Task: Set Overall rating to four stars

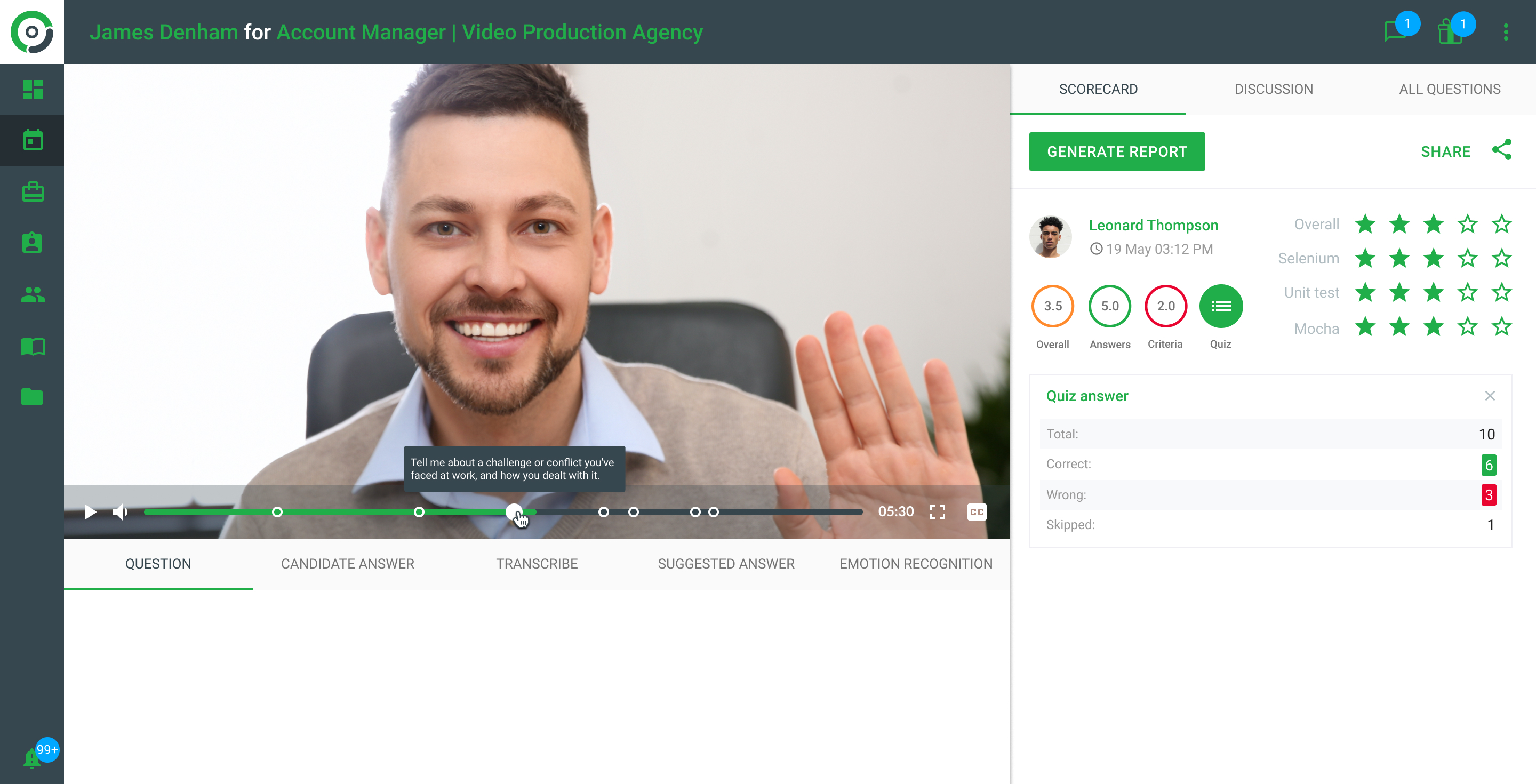Action: pyautogui.click(x=1467, y=225)
